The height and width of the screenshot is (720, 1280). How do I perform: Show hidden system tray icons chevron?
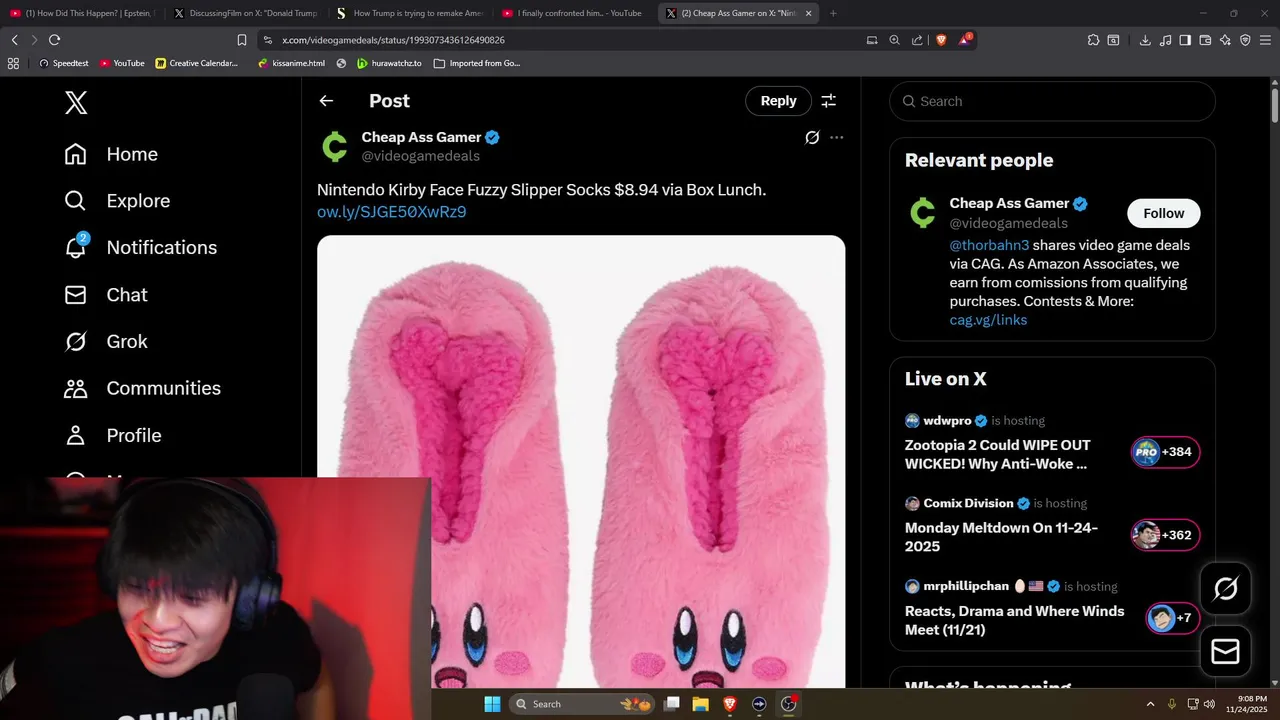1150,704
